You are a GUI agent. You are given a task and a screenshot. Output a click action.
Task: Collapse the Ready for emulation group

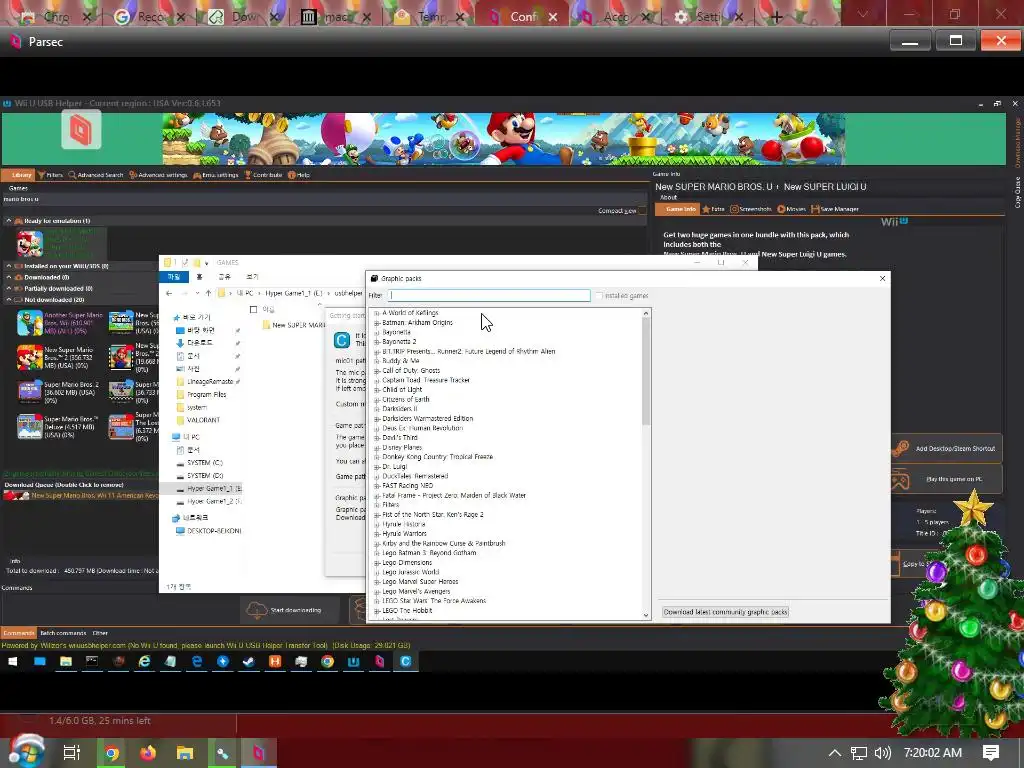pyautogui.click(x=9, y=221)
